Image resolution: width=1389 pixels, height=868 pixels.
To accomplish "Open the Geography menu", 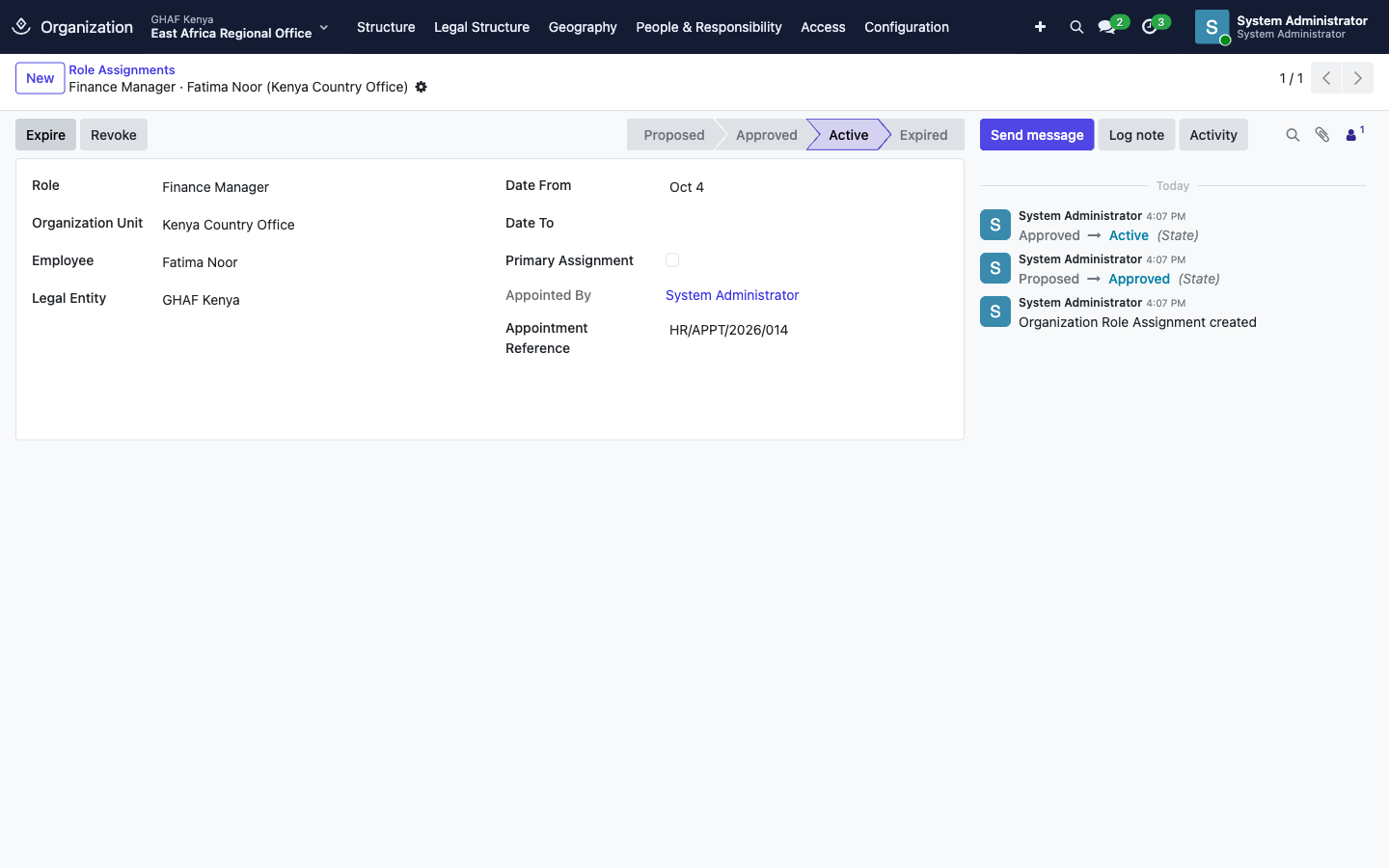I will (583, 27).
